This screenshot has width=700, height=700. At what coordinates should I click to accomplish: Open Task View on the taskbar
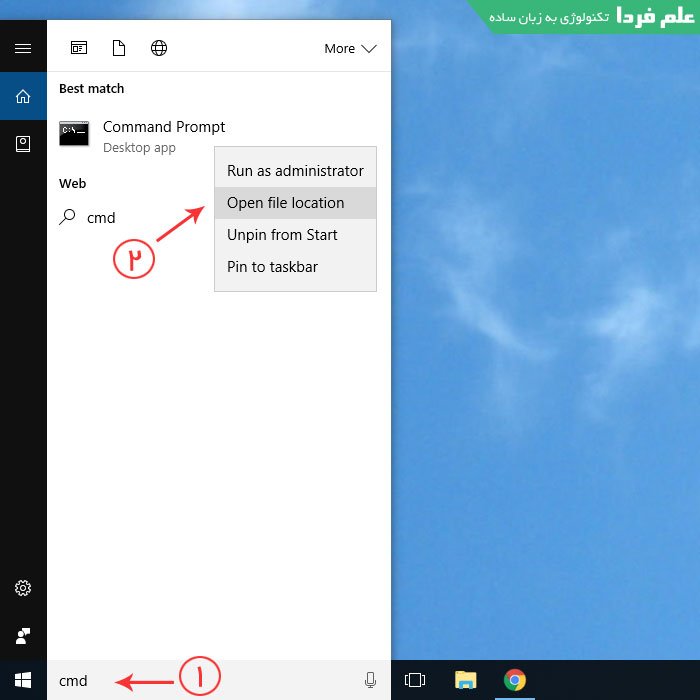[415, 680]
